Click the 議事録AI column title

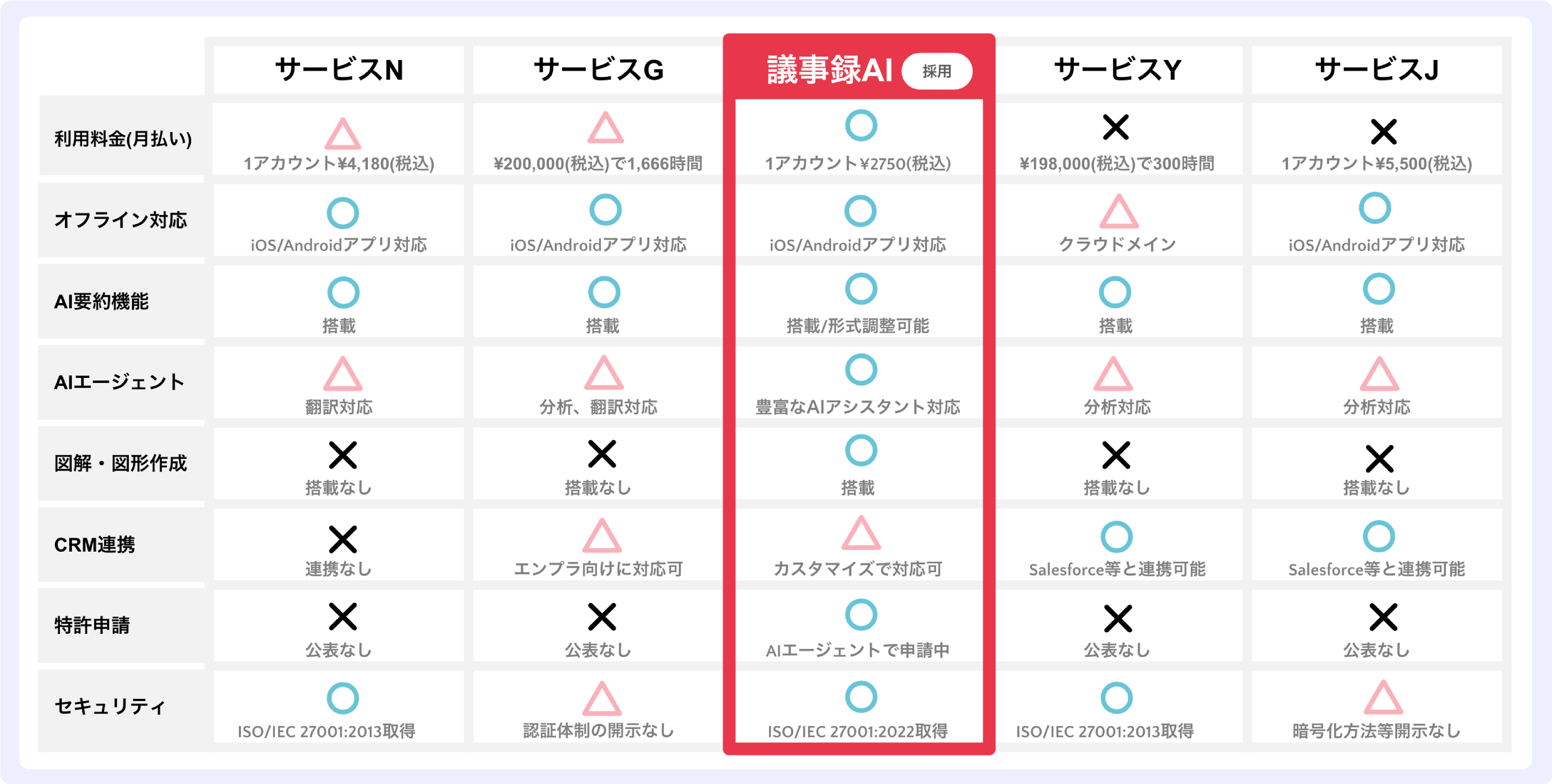(x=829, y=70)
